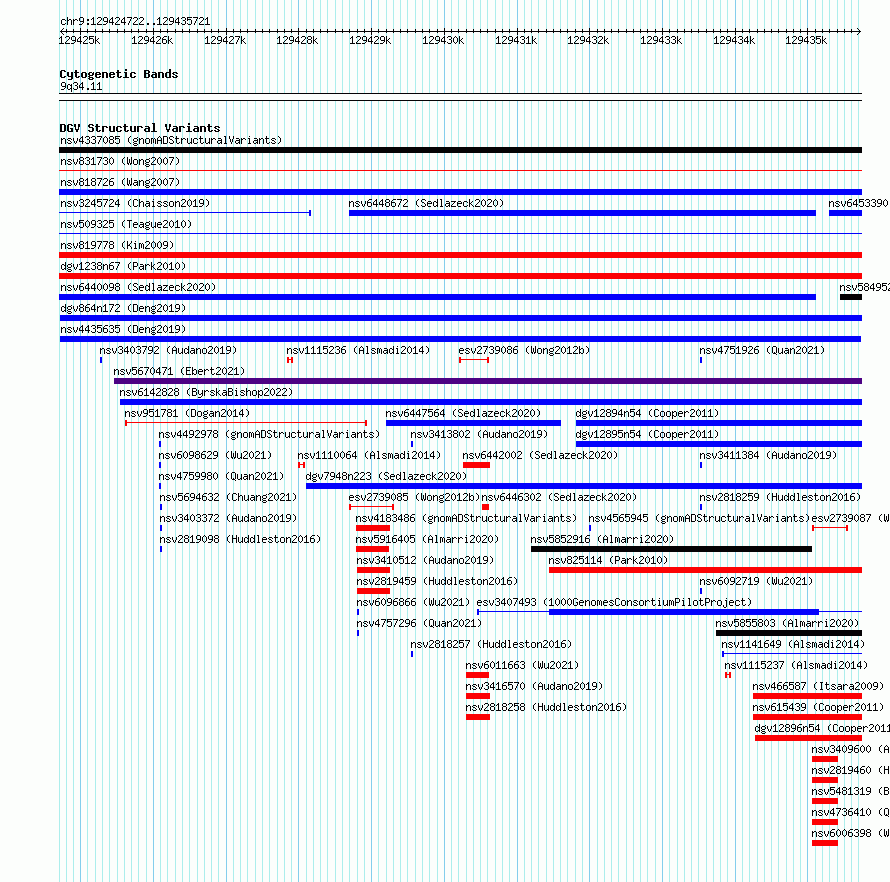Click dgv12895n54 (Cooper2011) label
Viewport: 890px width, 882px height.
point(647,434)
